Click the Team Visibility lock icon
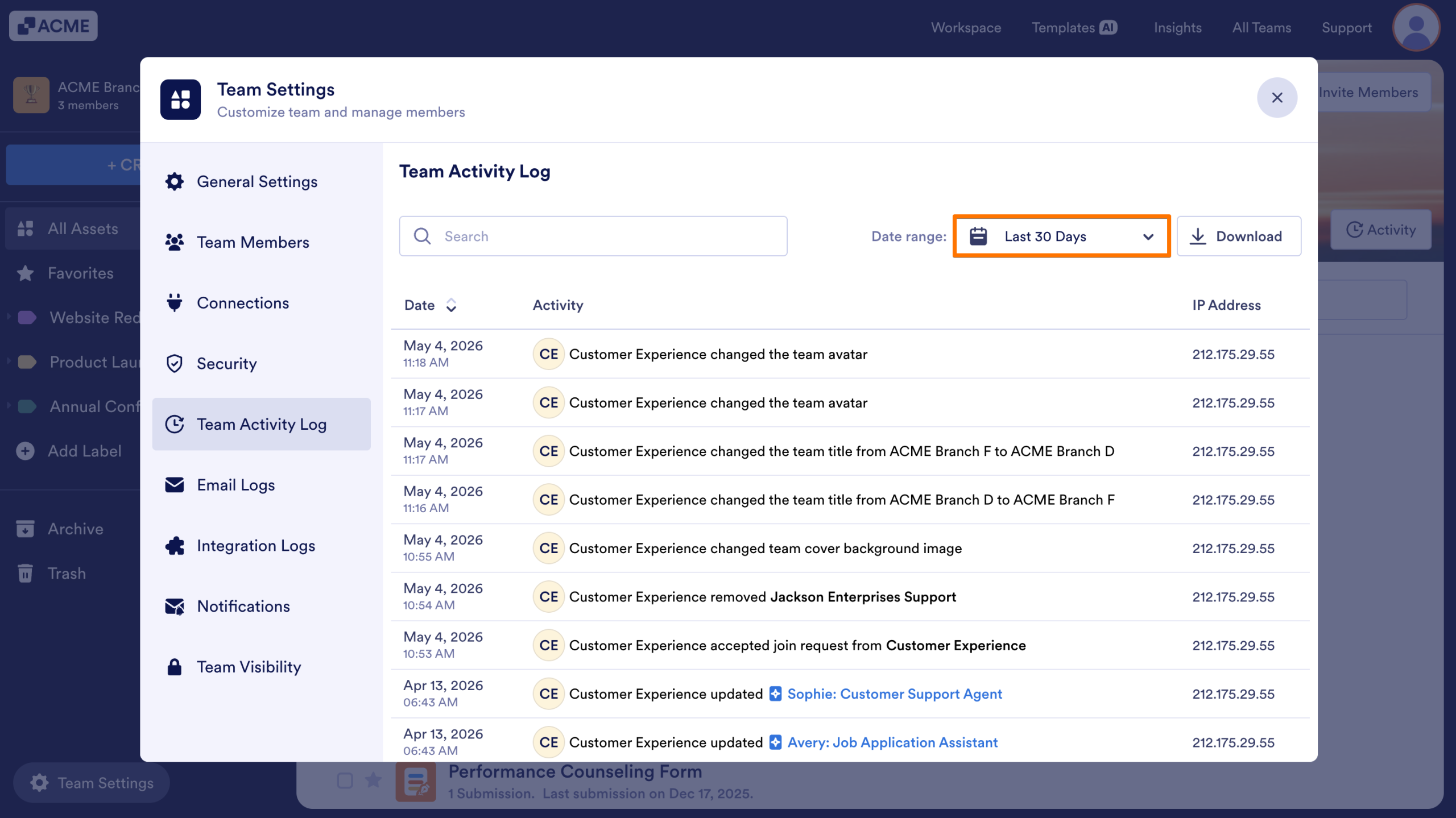Image resolution: width=1456 pixels, height=818 pixels. (x=175, y=667)
